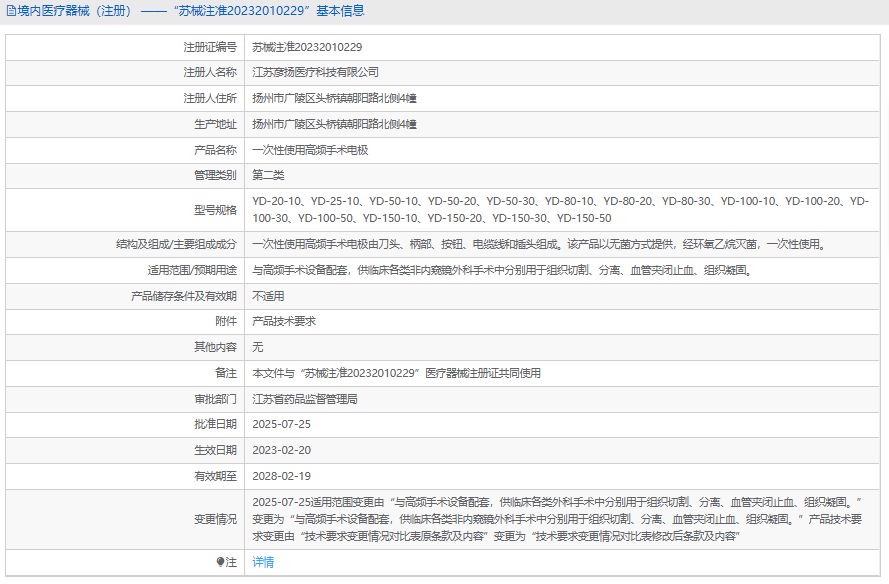Image resolution: width=889 pixels, height=584 pixels.
Task: Click the 其他内容 value 无
Action: coord(257,347)
